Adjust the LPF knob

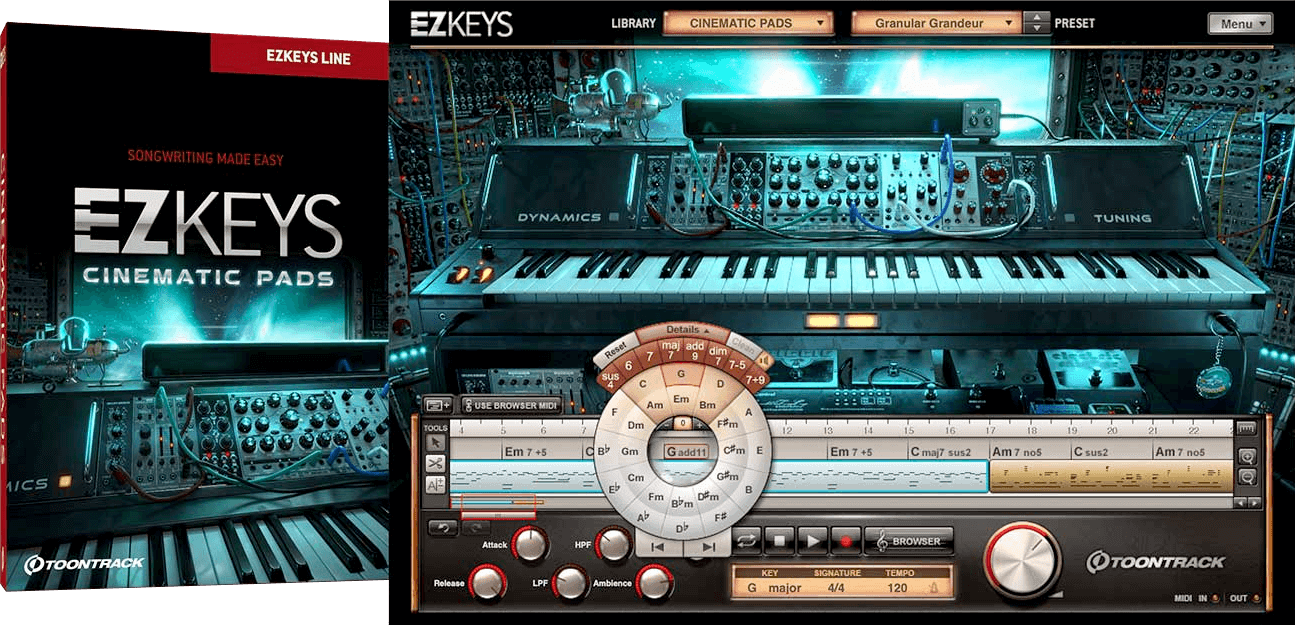[x=570, y=582]
